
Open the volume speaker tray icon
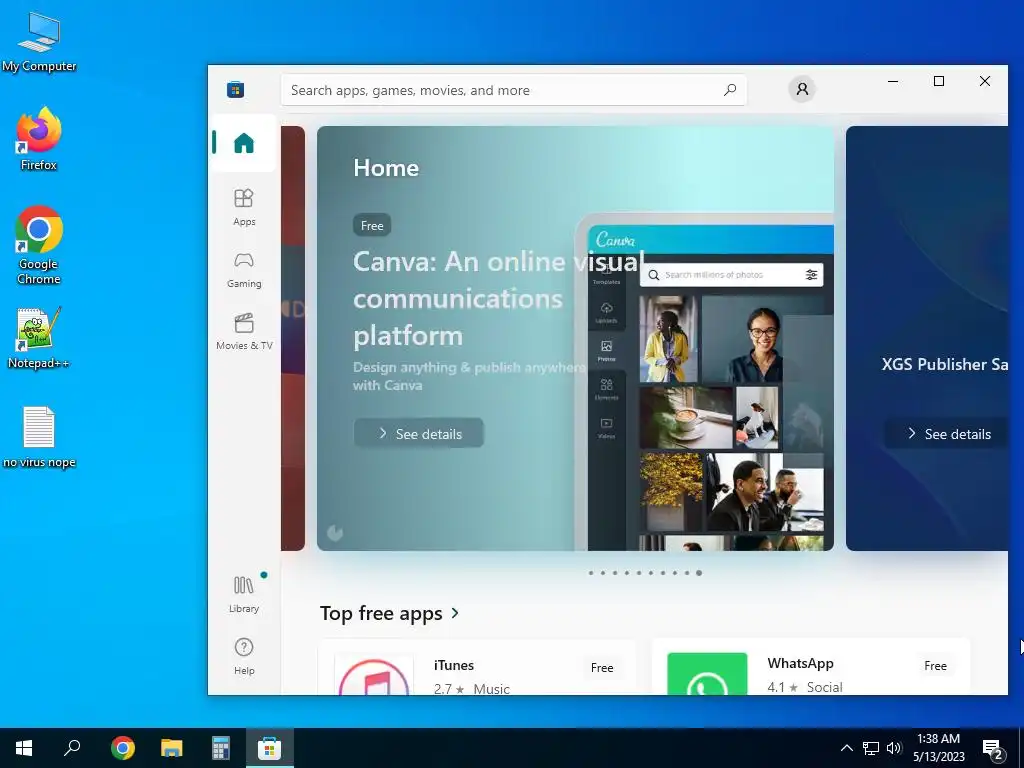point(894,748)
